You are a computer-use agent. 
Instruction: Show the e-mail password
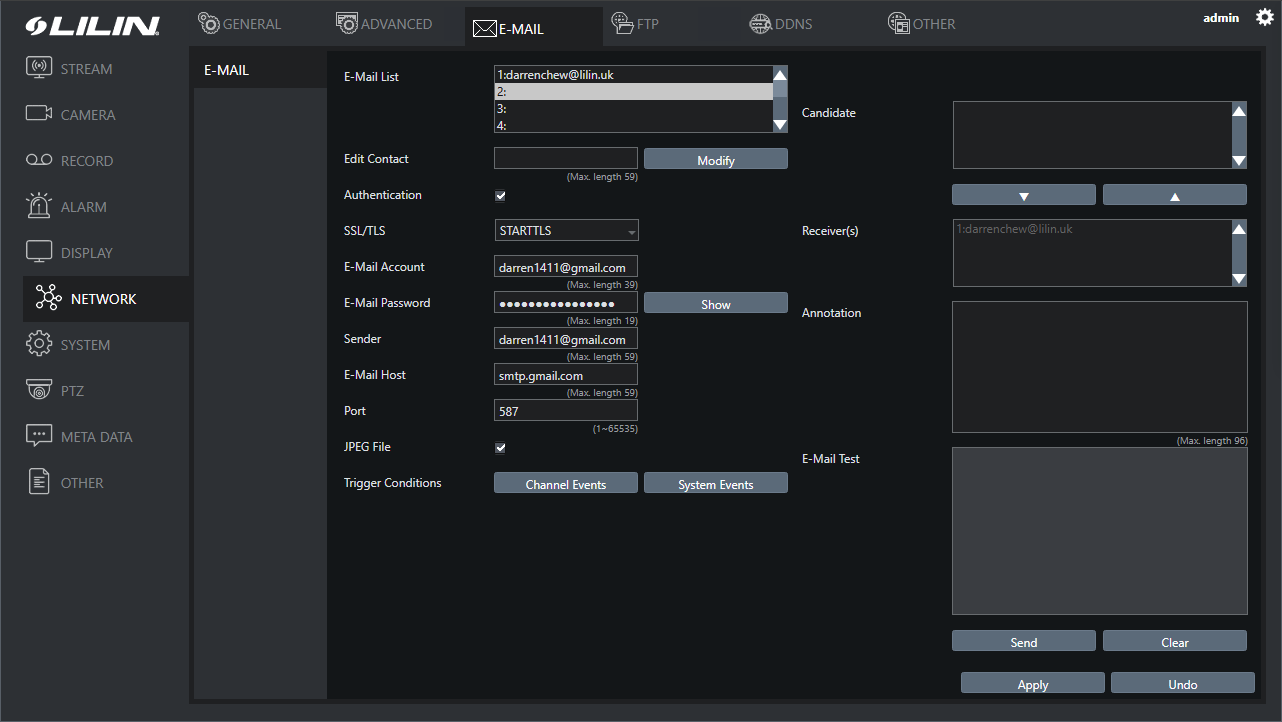pyautogui.click(x=716, y=303)
